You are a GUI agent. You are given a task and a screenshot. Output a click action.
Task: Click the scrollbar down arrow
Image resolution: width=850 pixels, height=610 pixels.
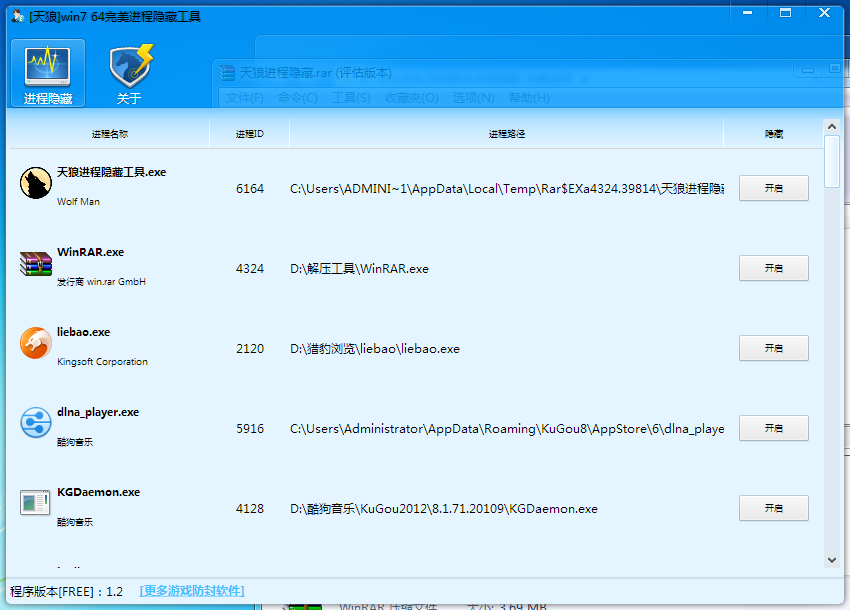point(832,560)
